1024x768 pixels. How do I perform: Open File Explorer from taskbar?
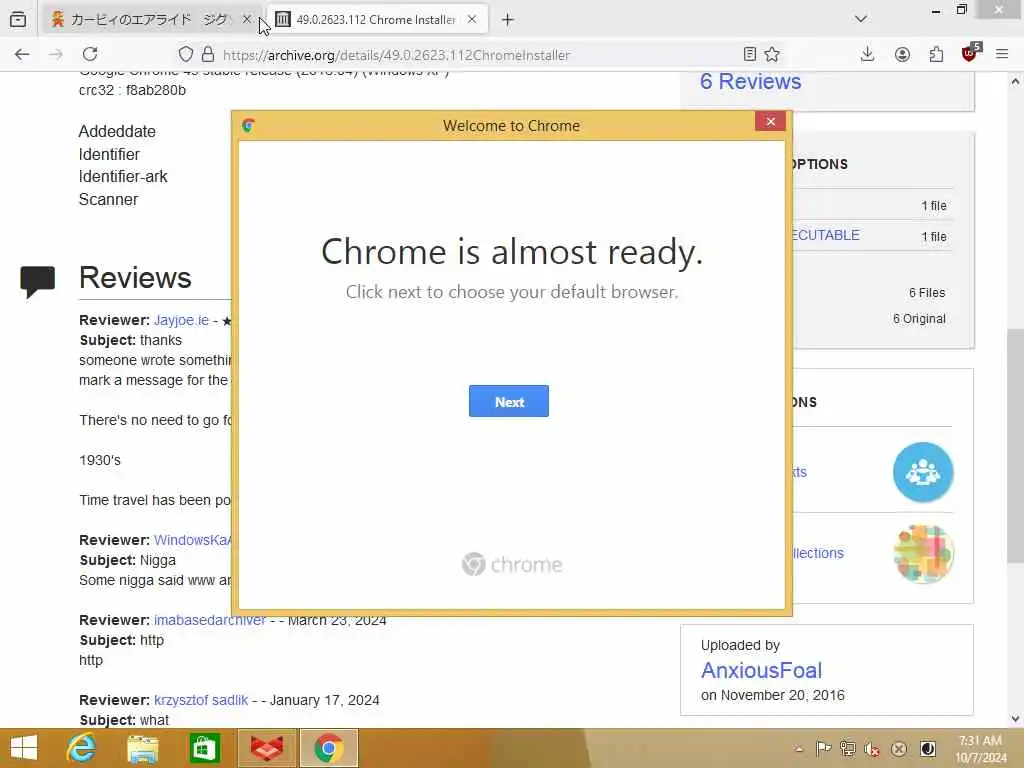[142, 748]
